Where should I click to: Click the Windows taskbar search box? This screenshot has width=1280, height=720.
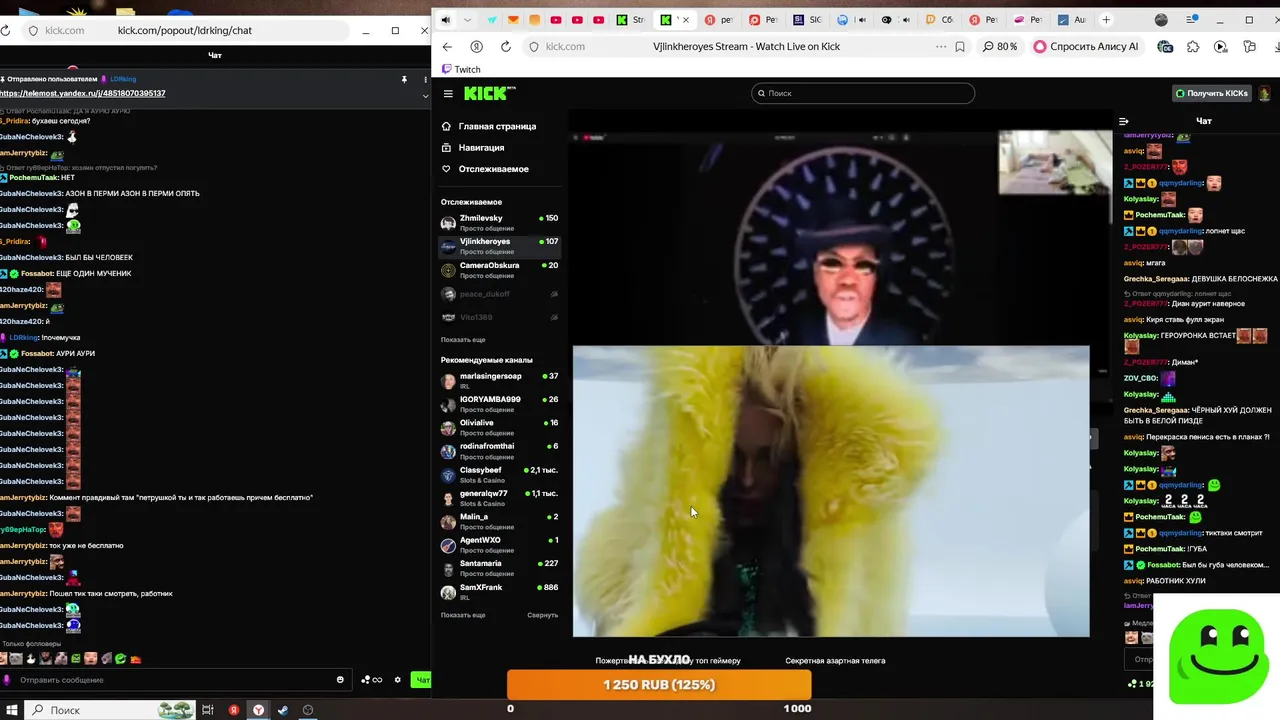[x=110, y=710]
